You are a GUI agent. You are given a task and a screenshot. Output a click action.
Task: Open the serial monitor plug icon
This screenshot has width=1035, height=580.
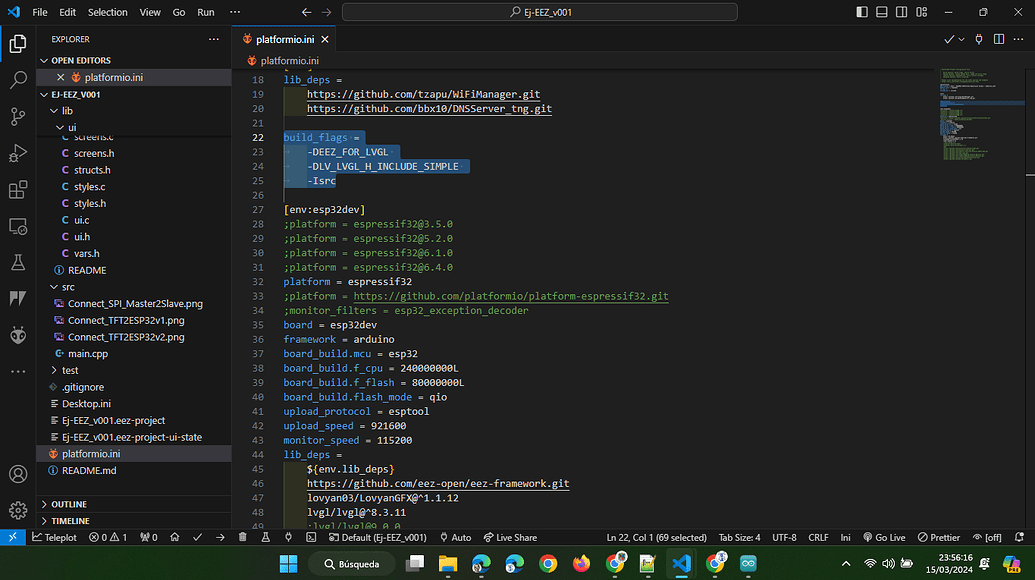(287, 537)
